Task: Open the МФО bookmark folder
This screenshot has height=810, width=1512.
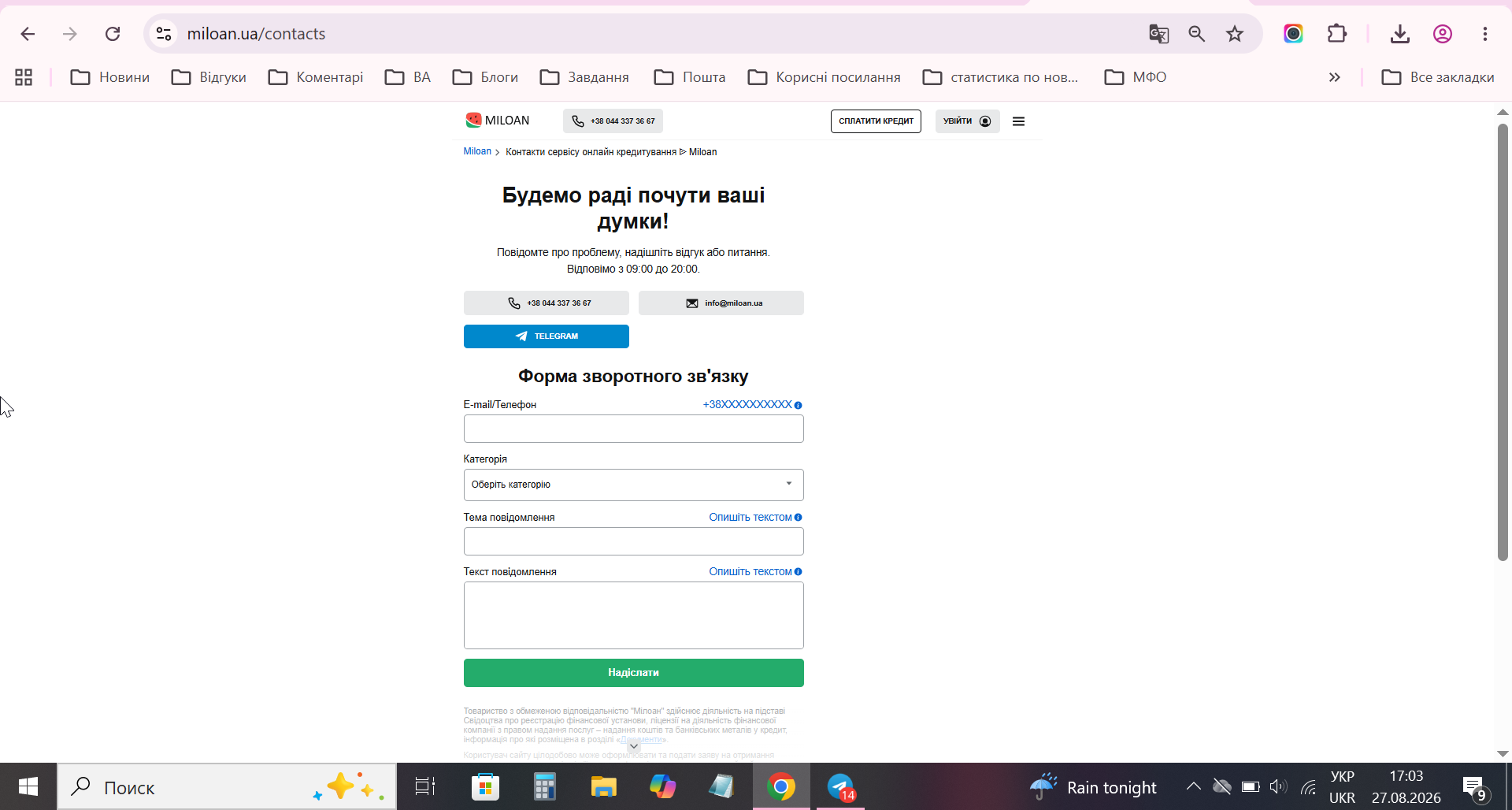Action: click(1136, 77)
